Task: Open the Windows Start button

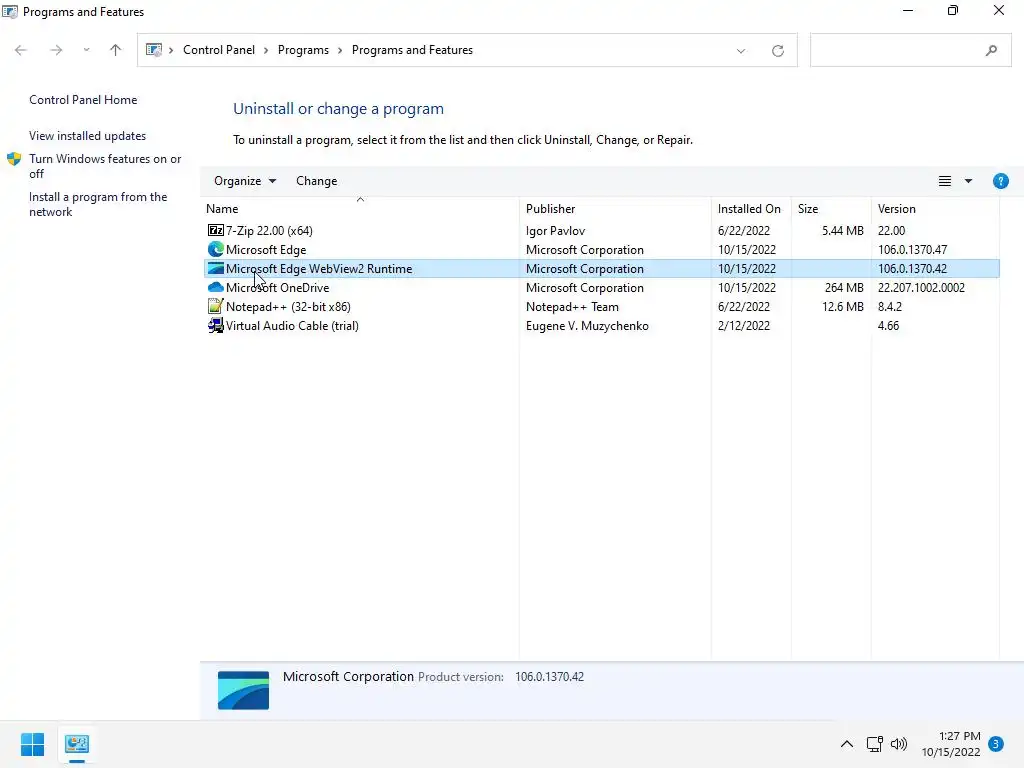Action: (33, 744)
